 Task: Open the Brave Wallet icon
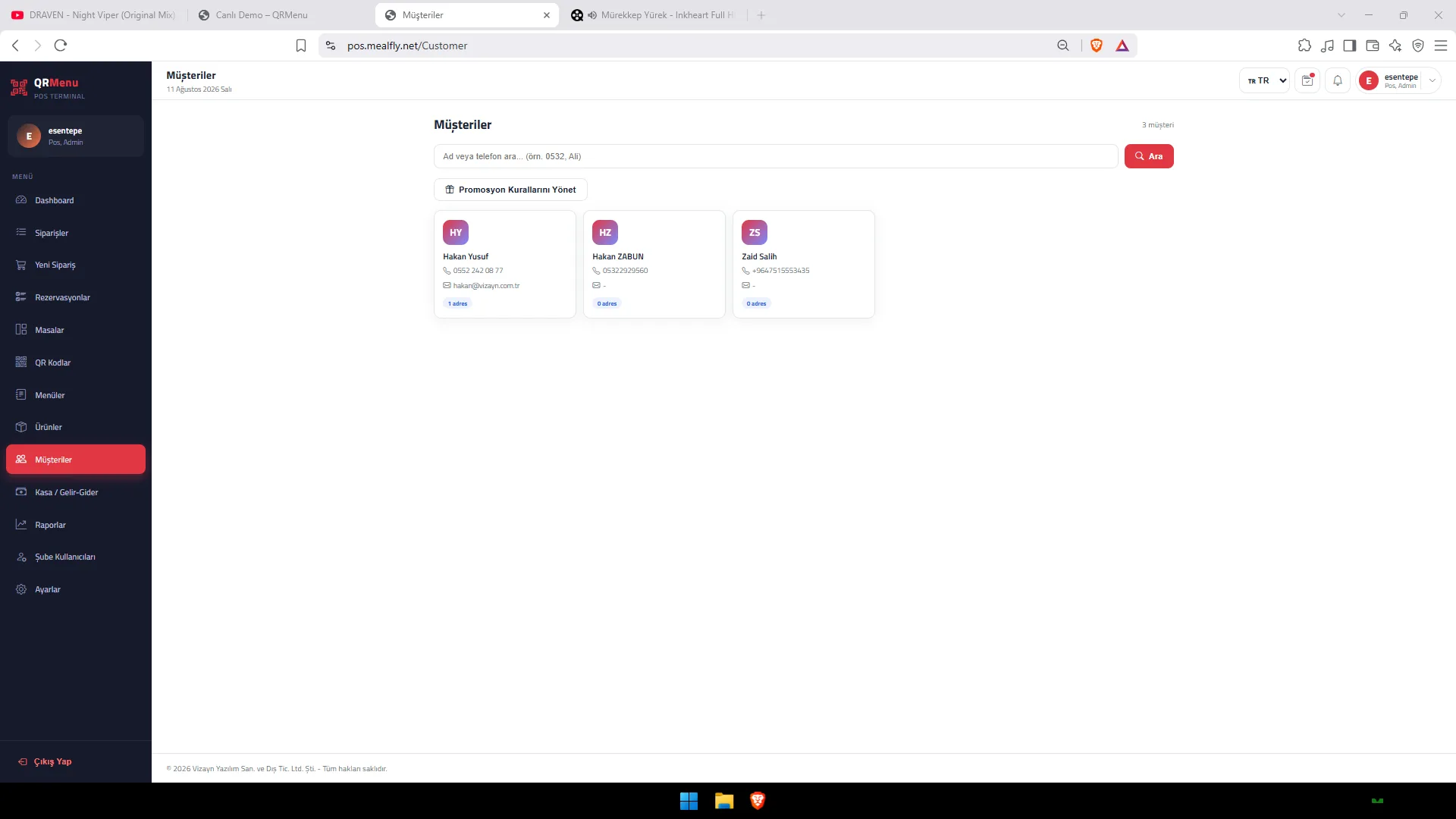click(1373, 45)
